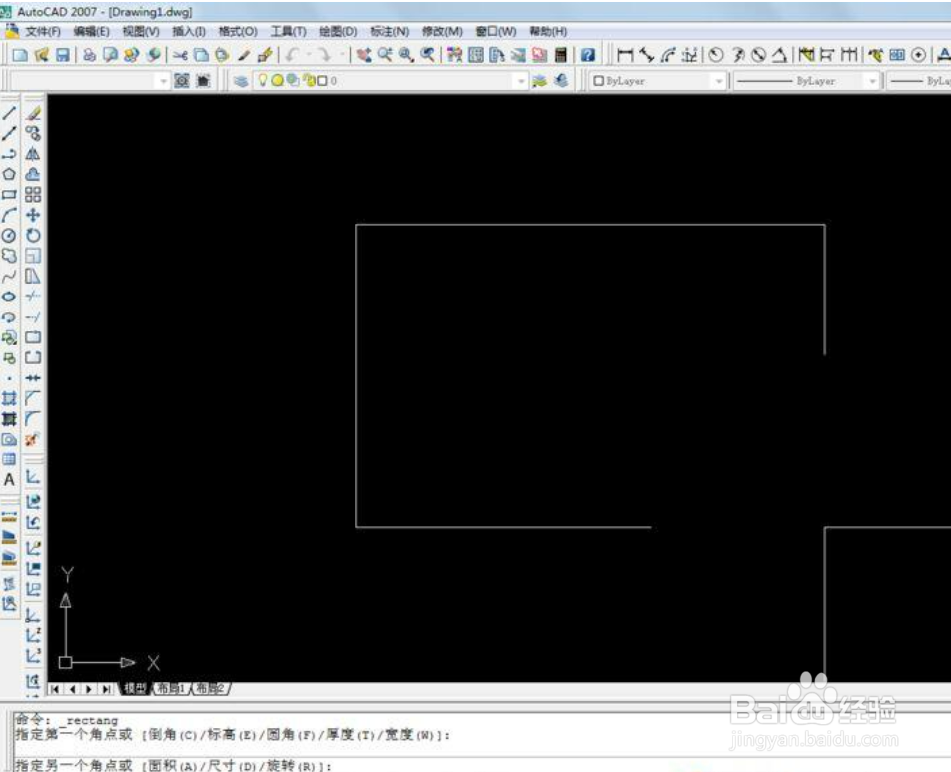Activate the Erase tool
This screenshot has width=951, height=772.
[x=33, y=113]
